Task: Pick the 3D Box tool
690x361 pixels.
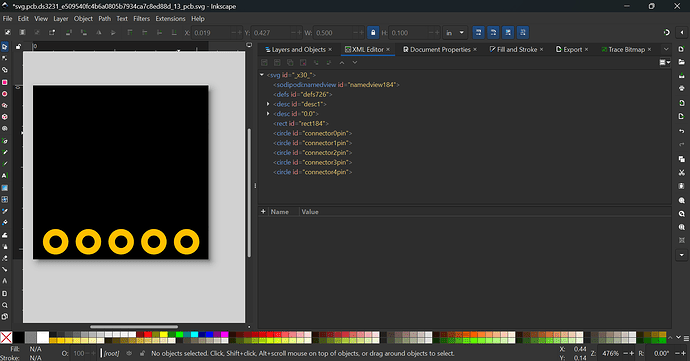Action: click(x=5, y=117)
